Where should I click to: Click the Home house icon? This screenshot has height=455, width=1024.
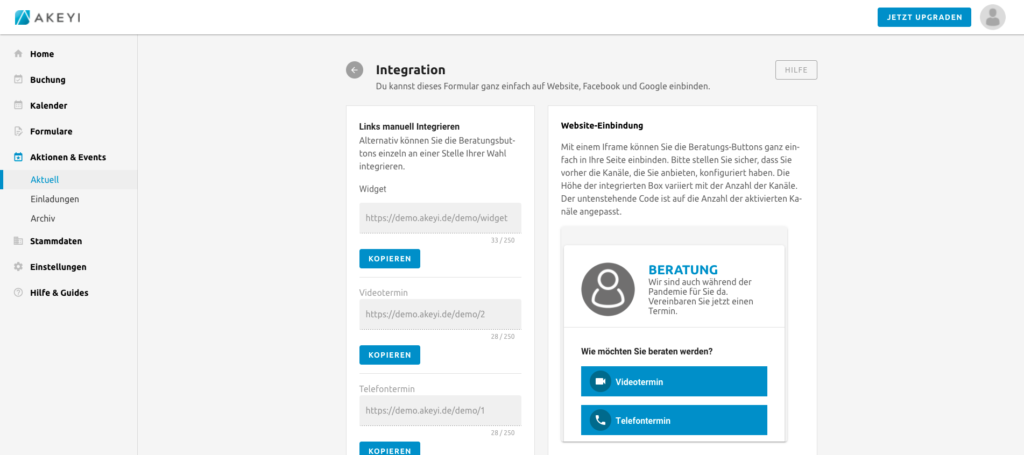click(x=18, y=54)
